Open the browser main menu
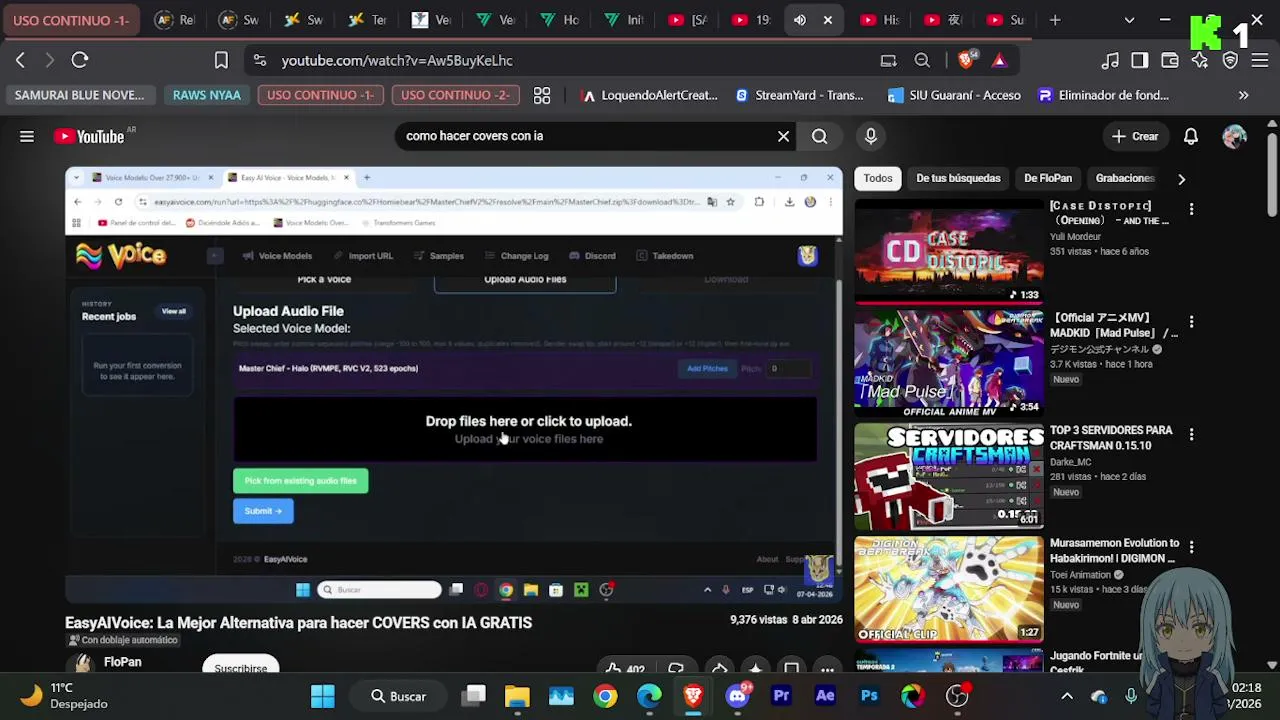1280x720 pixels. point(1260,60)
